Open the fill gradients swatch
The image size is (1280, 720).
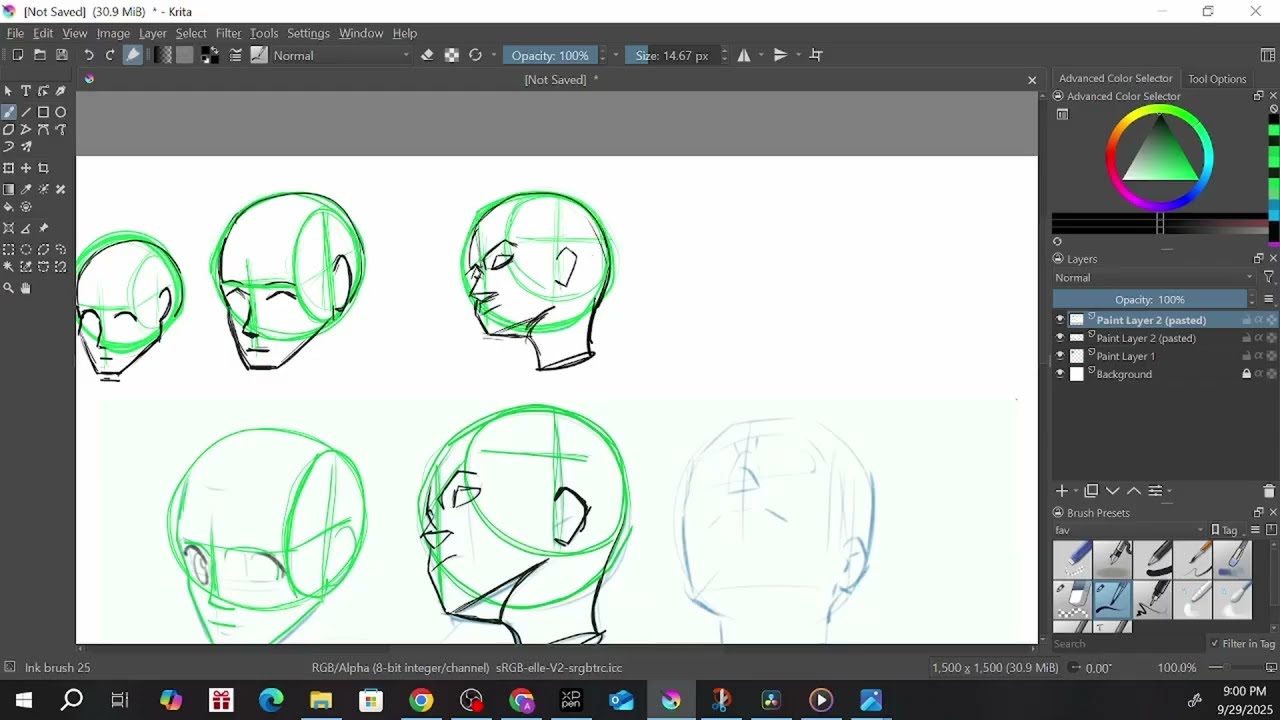click(163, 55)
